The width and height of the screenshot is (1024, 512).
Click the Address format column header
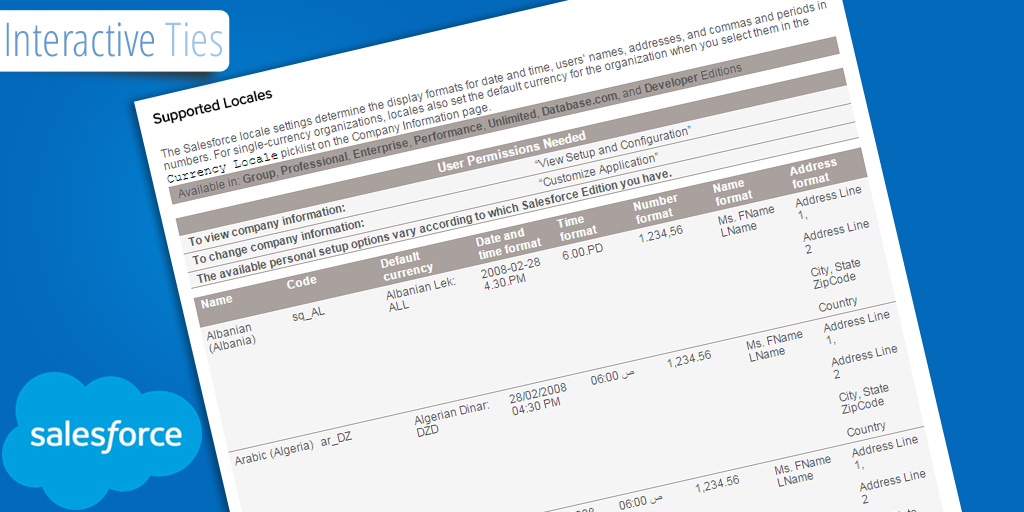click(x=810, y=172)
